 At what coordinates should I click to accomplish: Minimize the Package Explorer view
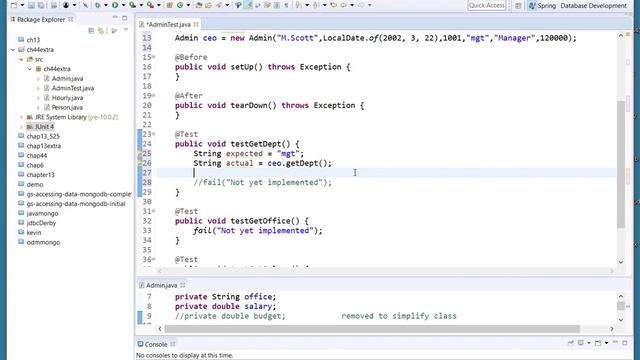point(115,18)
